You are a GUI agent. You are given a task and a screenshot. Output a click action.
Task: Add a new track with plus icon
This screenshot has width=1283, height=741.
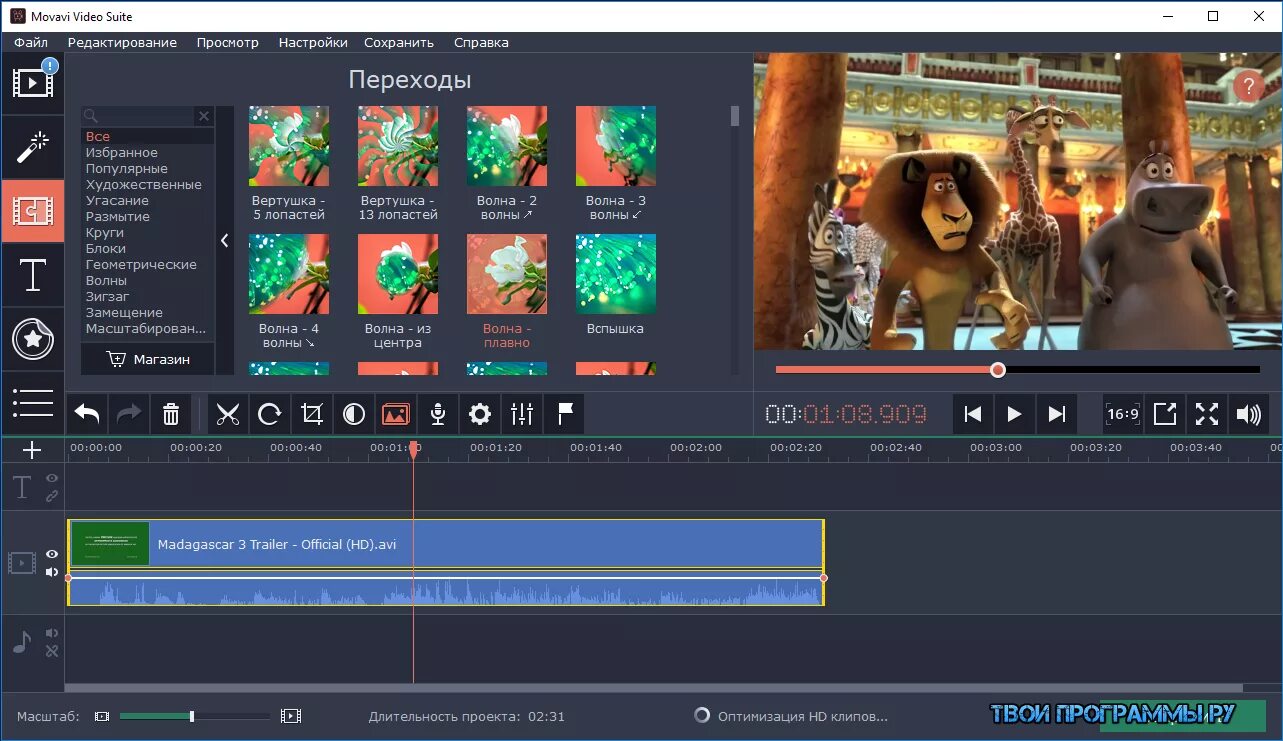(x=32, y=450)
